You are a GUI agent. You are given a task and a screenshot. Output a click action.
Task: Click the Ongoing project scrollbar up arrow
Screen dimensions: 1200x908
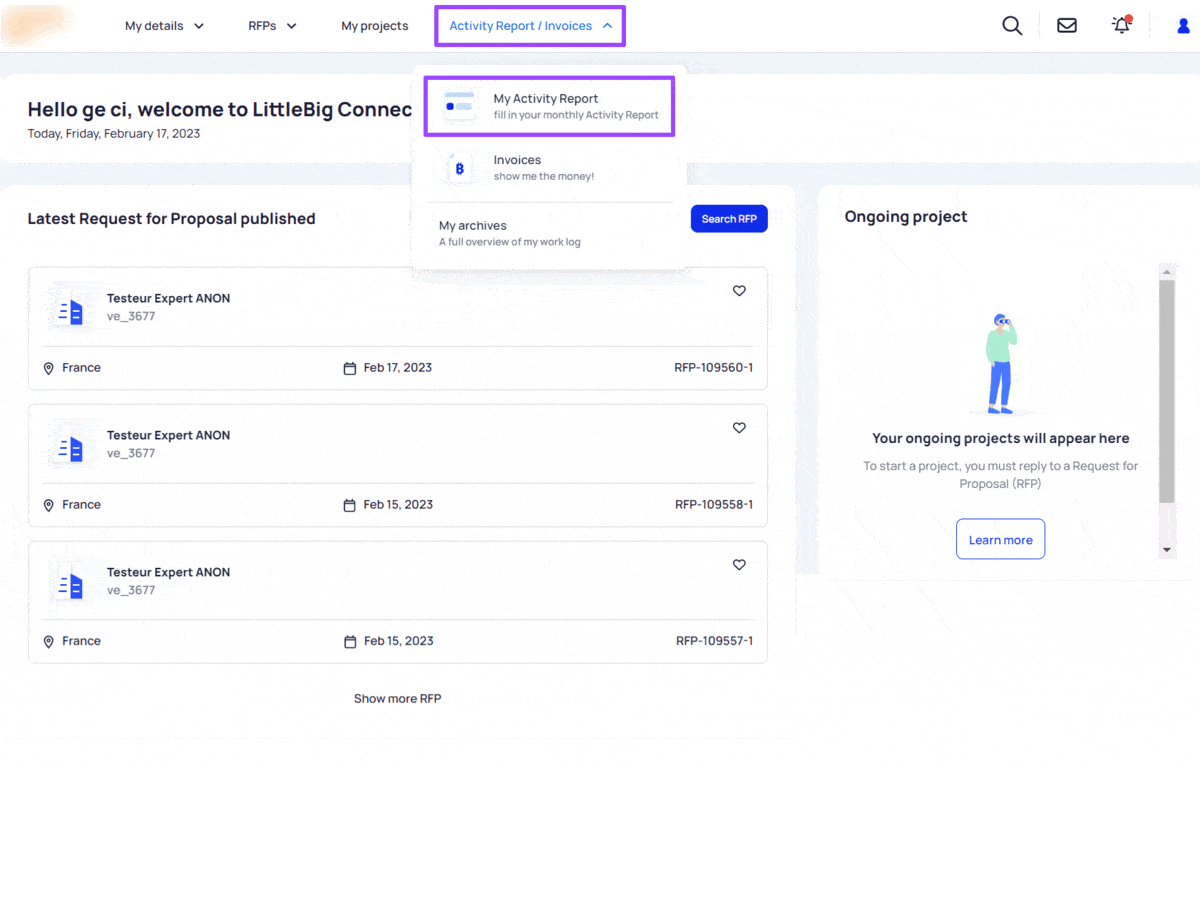click(x=1167, y=271)
